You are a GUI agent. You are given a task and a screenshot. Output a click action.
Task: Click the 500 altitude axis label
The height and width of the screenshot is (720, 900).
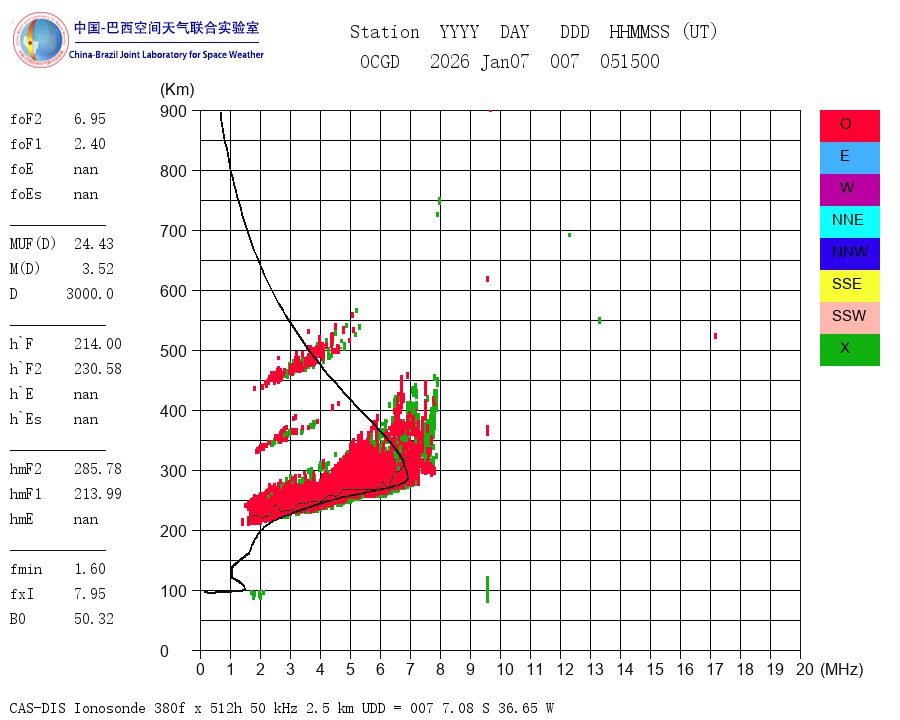point(173,351)
